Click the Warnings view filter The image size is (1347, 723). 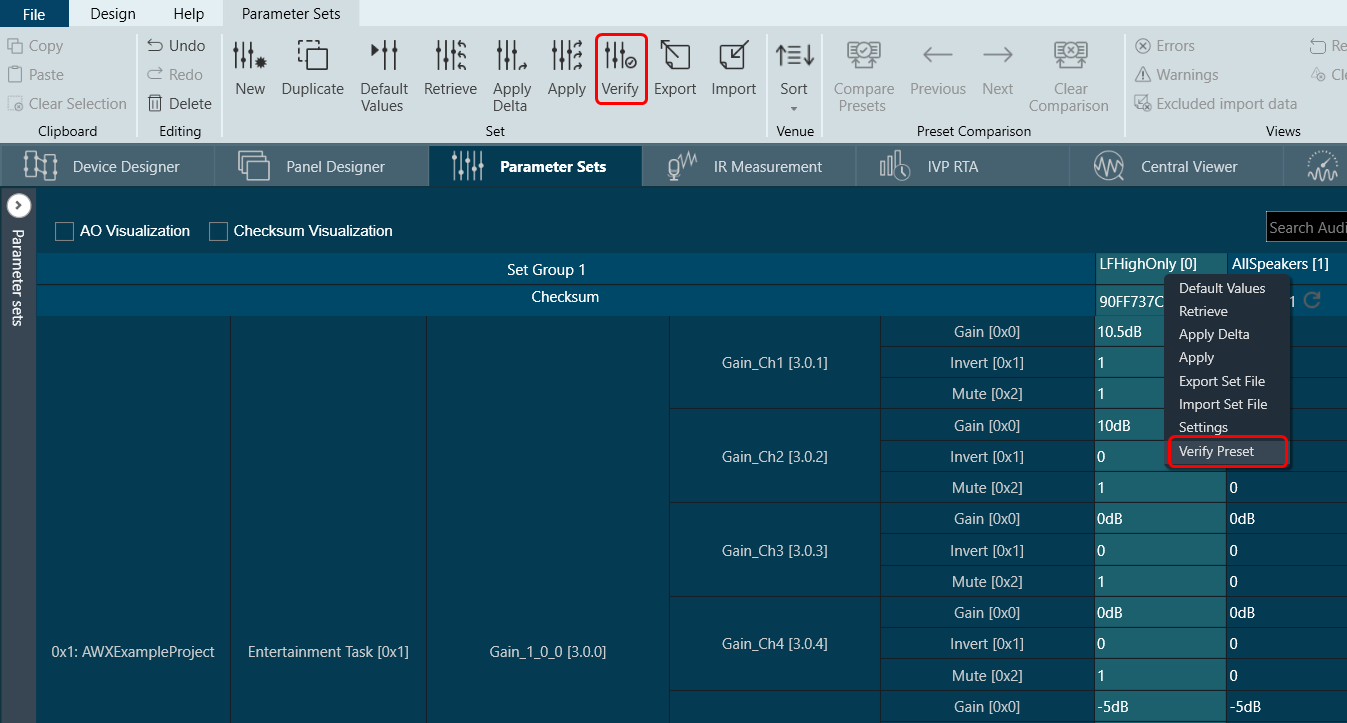coord(1176,75)
